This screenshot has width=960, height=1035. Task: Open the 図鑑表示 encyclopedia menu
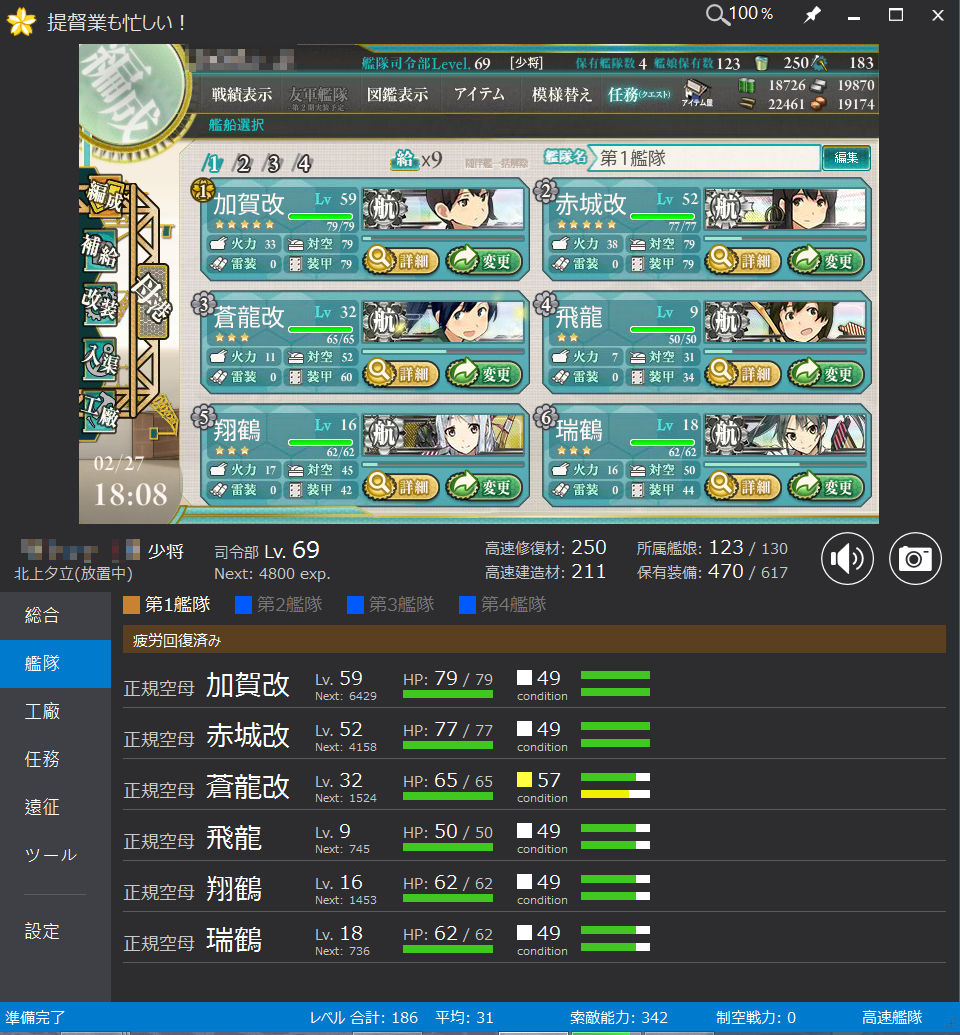(397, 95)
